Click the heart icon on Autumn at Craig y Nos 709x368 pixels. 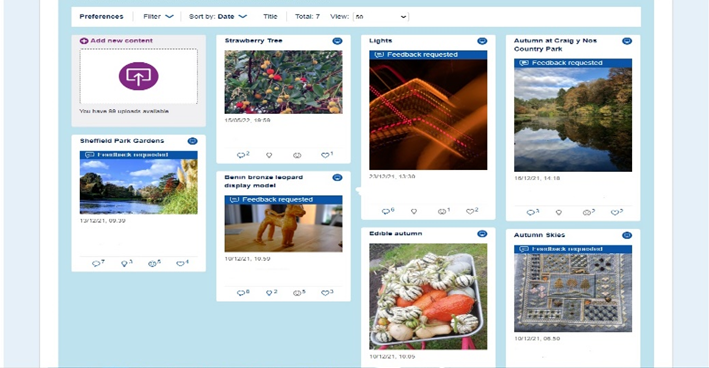(x=615, y=212)
